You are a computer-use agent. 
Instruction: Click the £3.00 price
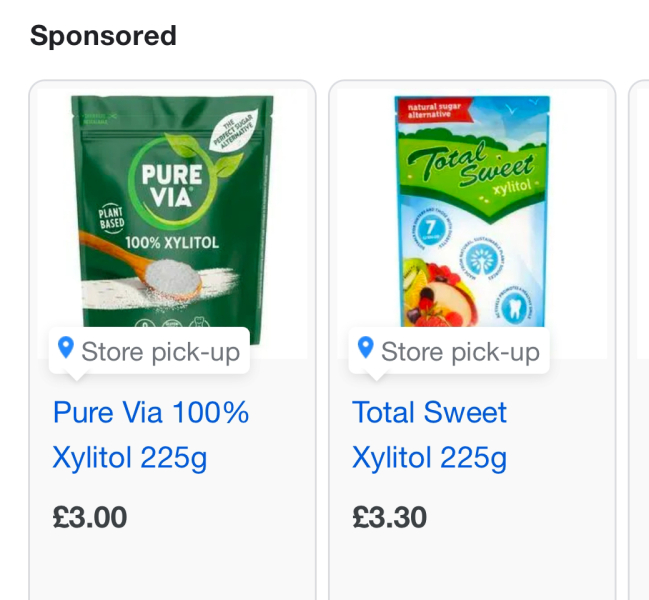click(x=90, y=517)
